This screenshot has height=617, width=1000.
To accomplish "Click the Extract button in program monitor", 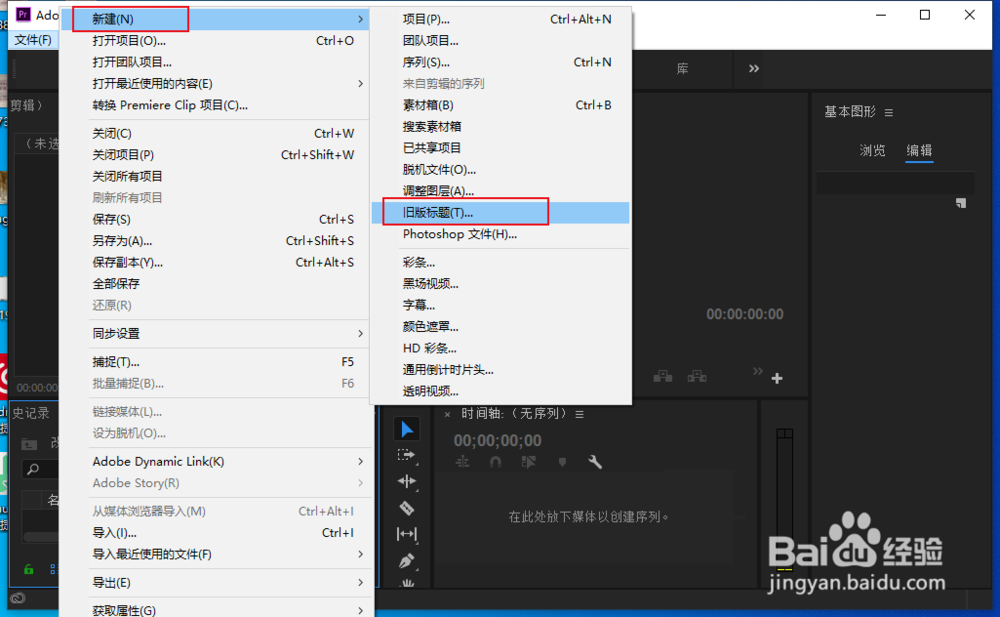I will point(696,376).
